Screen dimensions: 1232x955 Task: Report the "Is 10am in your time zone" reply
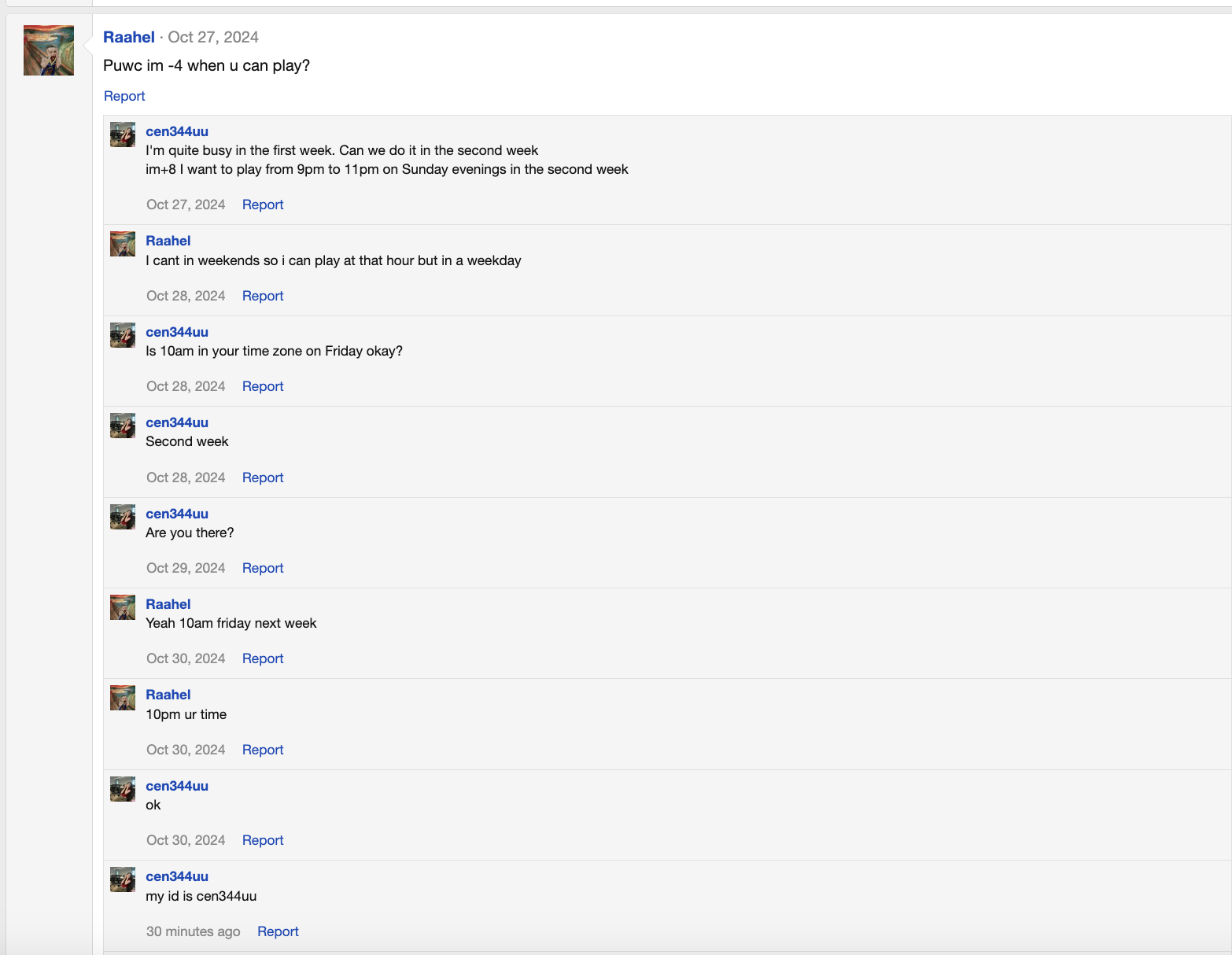(x=263, y=386)
